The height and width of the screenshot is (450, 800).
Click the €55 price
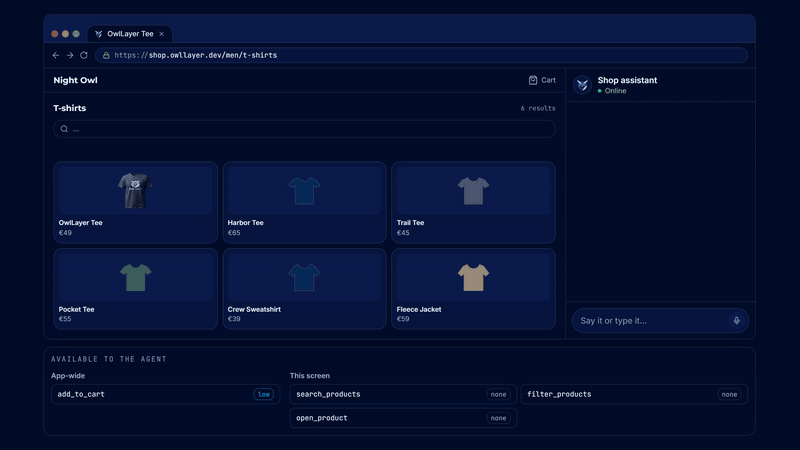pos(65,319)
